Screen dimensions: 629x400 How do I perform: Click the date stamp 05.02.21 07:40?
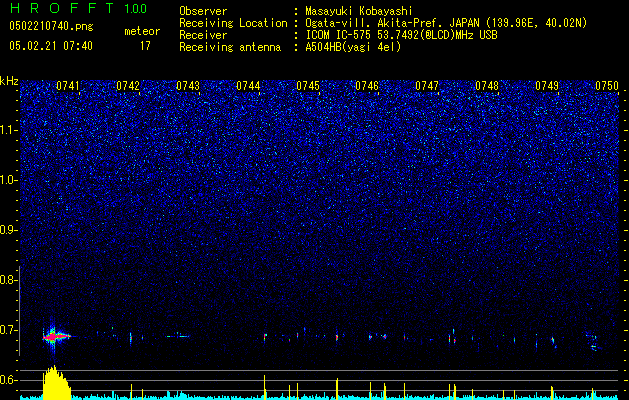coord(51,46)
